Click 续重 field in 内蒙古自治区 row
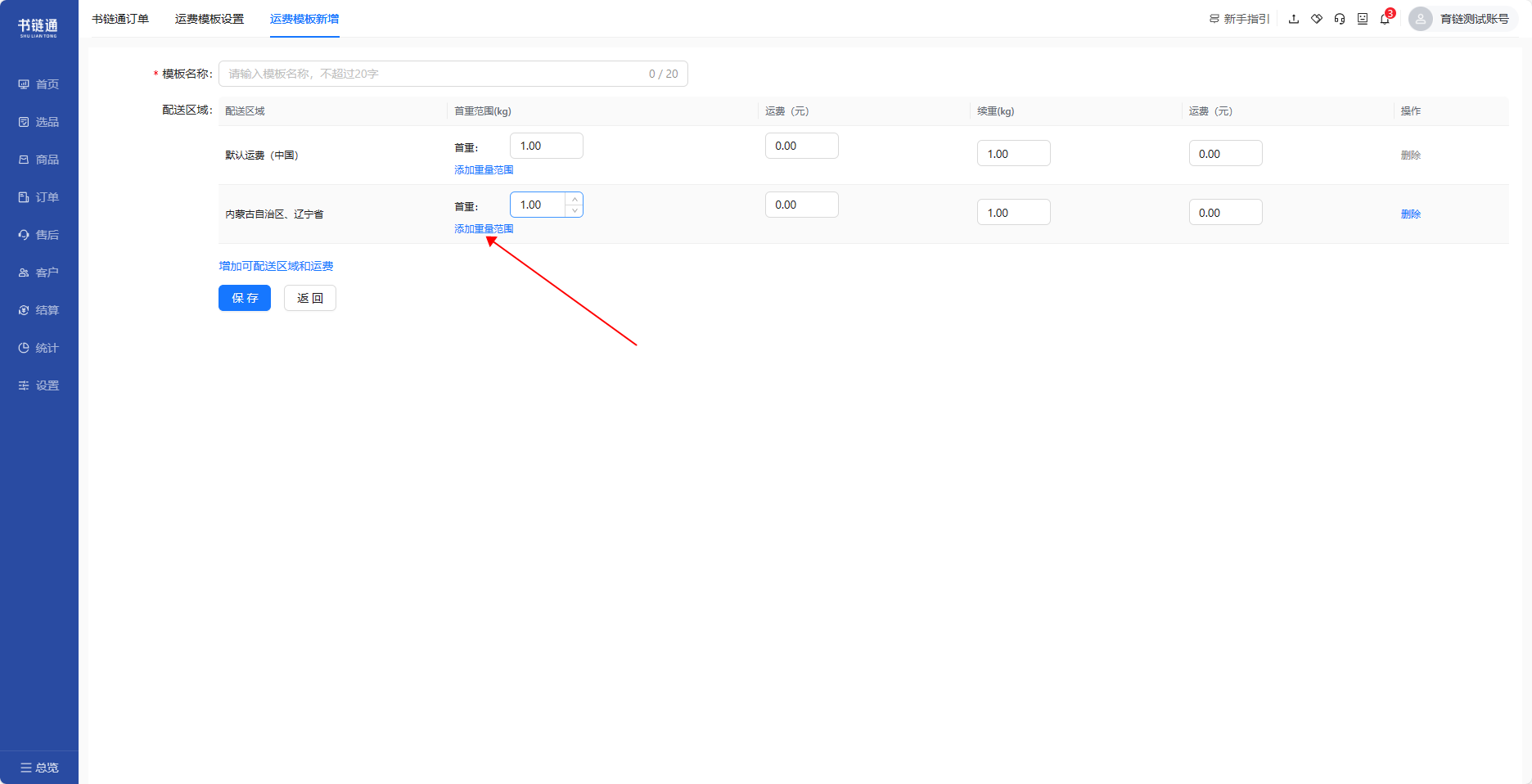 coord(1014,213)
